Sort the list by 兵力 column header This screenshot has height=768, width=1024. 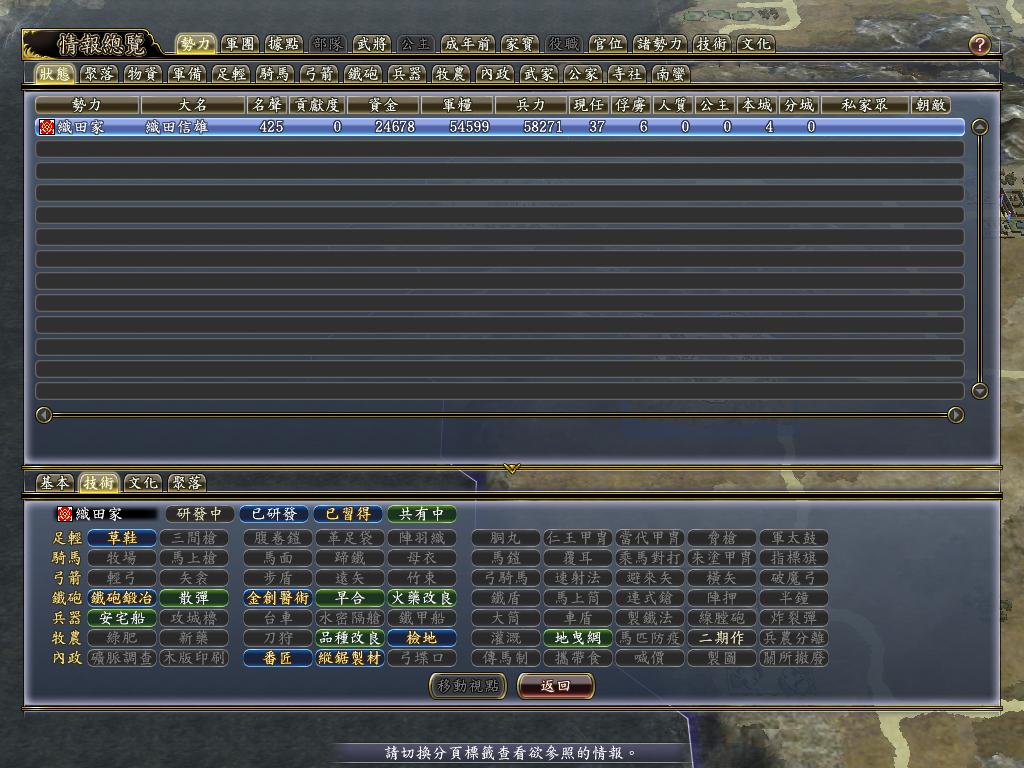pyautogui.click(x=530, y=105)
